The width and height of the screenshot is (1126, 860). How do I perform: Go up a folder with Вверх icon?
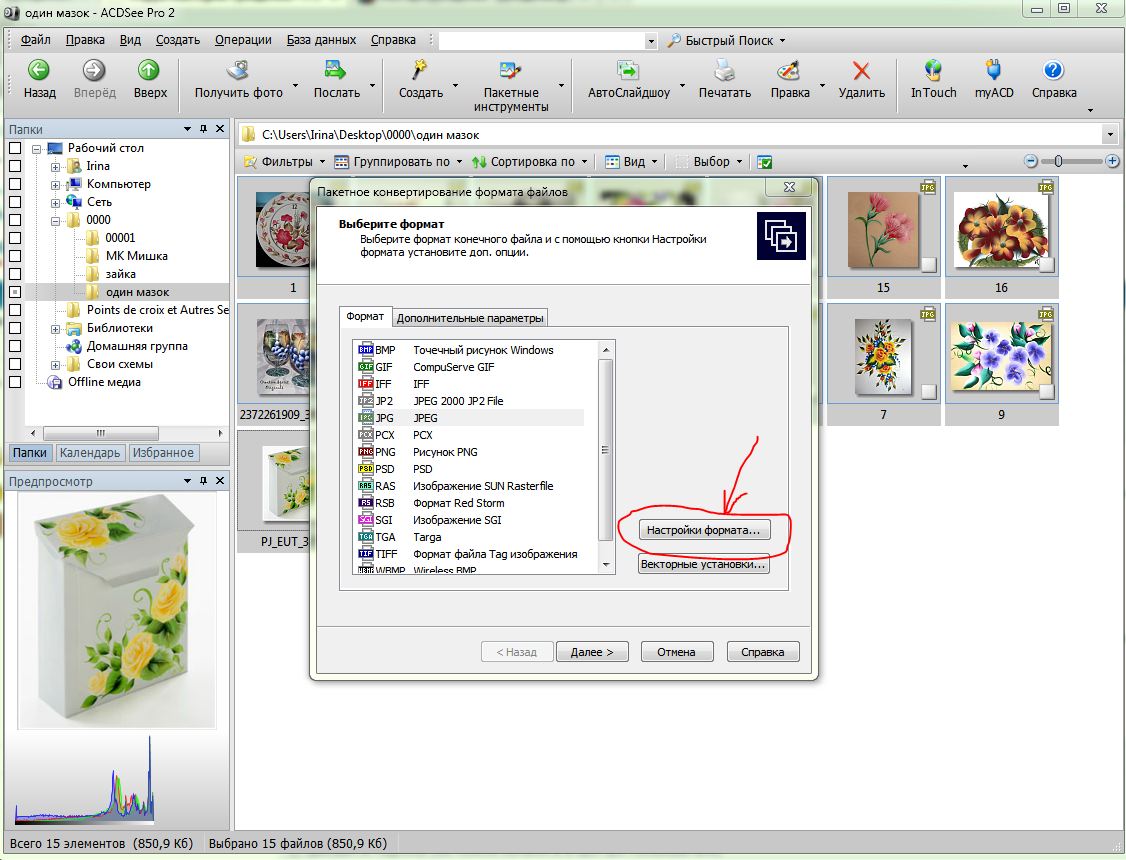149,70
